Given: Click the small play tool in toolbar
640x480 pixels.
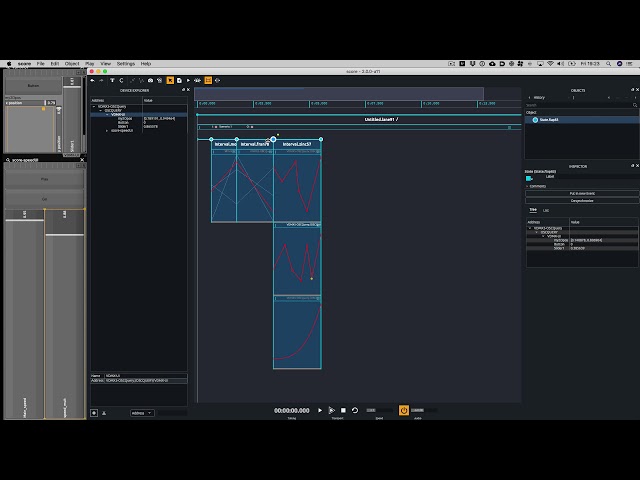Looking at the screenshot, I should [188, 80].
